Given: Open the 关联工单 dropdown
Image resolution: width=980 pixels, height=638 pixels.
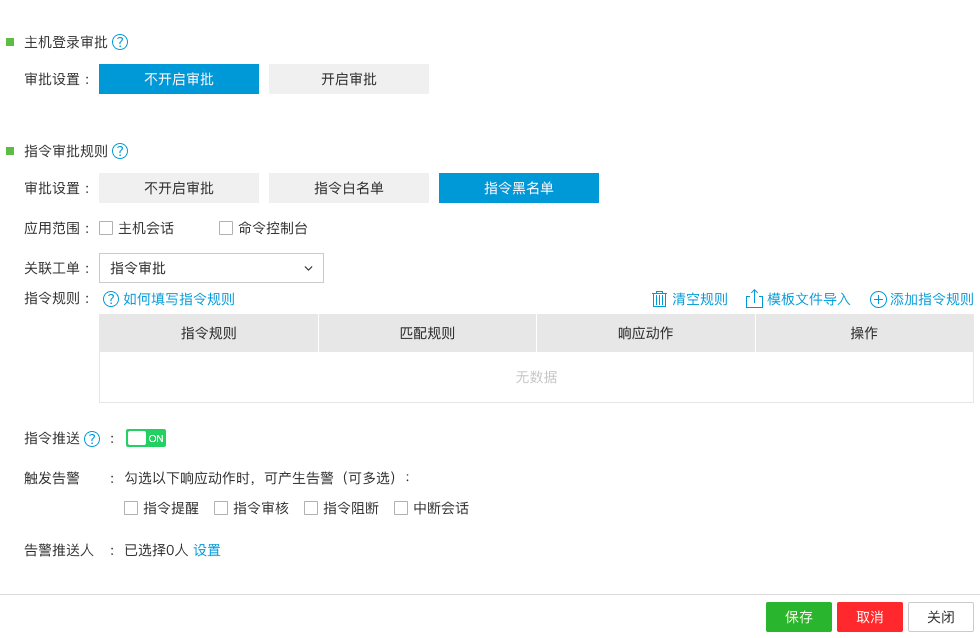Looking at the screenshot, I should coord(211,268).
